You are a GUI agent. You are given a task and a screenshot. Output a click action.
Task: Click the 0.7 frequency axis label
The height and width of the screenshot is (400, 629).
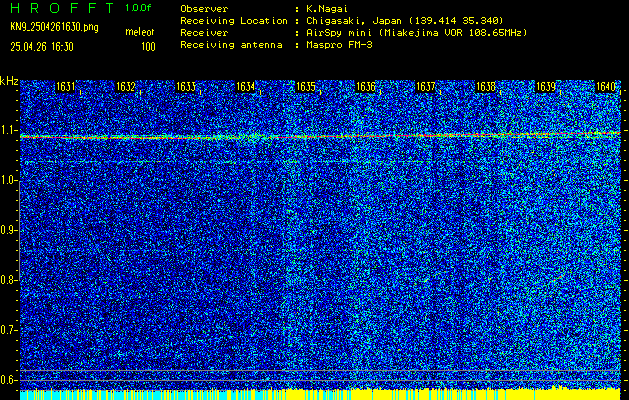8,330
